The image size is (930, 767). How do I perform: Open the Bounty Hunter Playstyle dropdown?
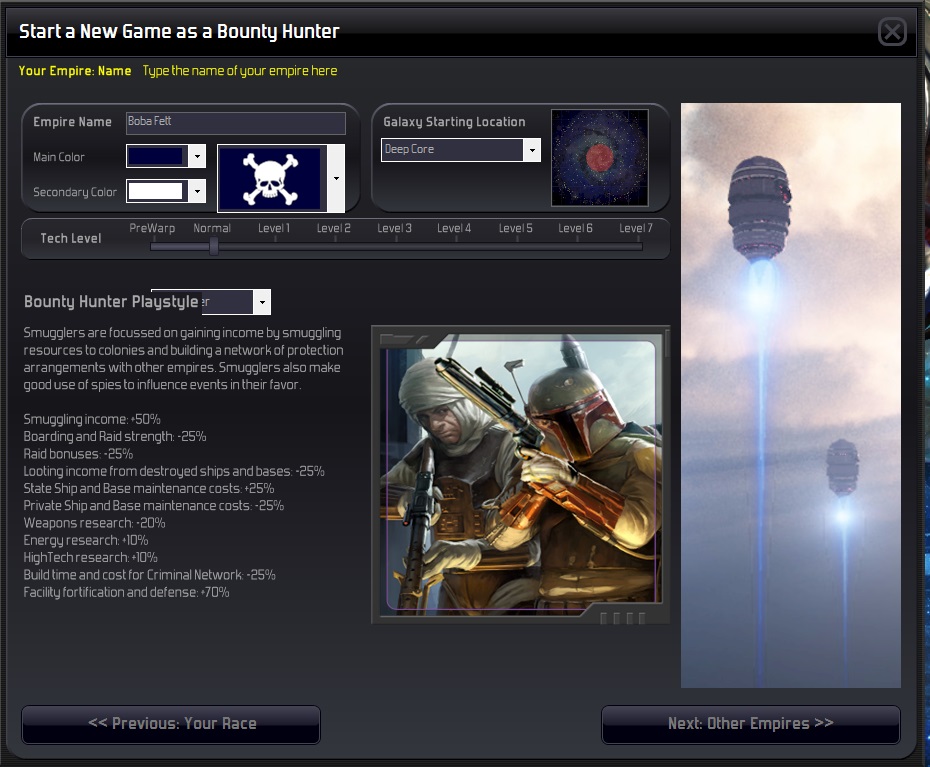[262, 302]
